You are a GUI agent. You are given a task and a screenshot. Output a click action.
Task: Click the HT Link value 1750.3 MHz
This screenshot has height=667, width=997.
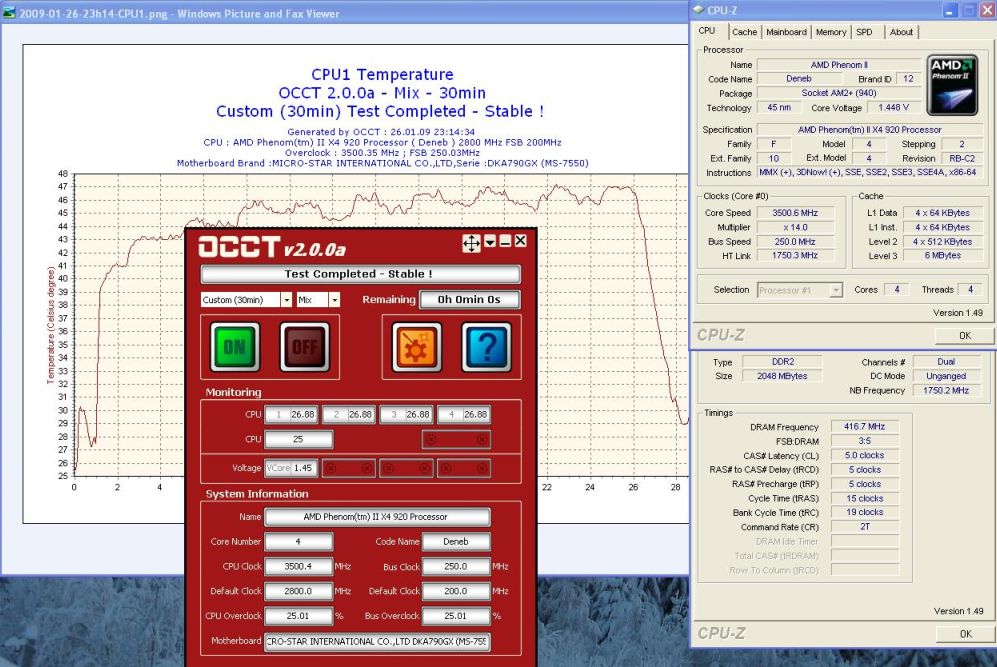[x=795, y=256]
